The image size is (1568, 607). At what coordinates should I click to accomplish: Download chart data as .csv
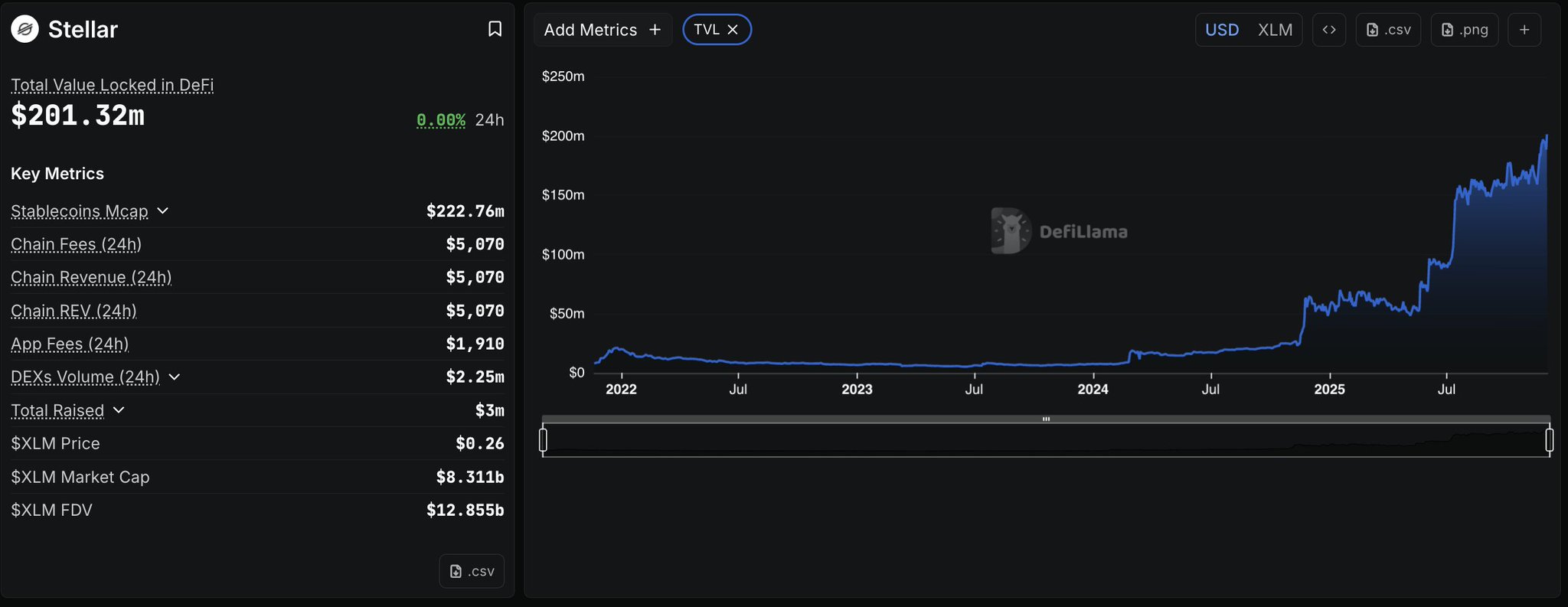click(1388, 30)
